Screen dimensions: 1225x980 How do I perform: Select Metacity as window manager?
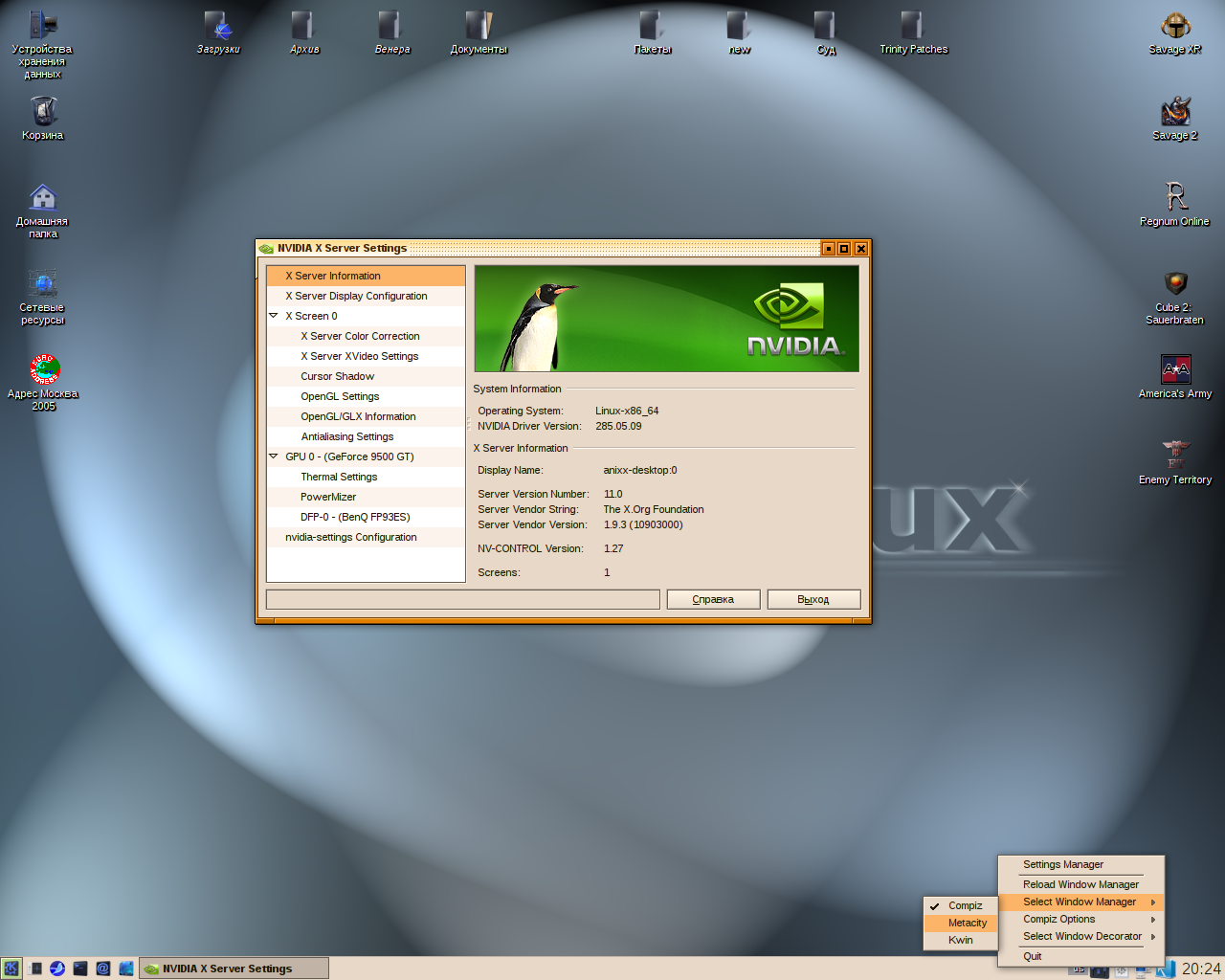[960, 923]
